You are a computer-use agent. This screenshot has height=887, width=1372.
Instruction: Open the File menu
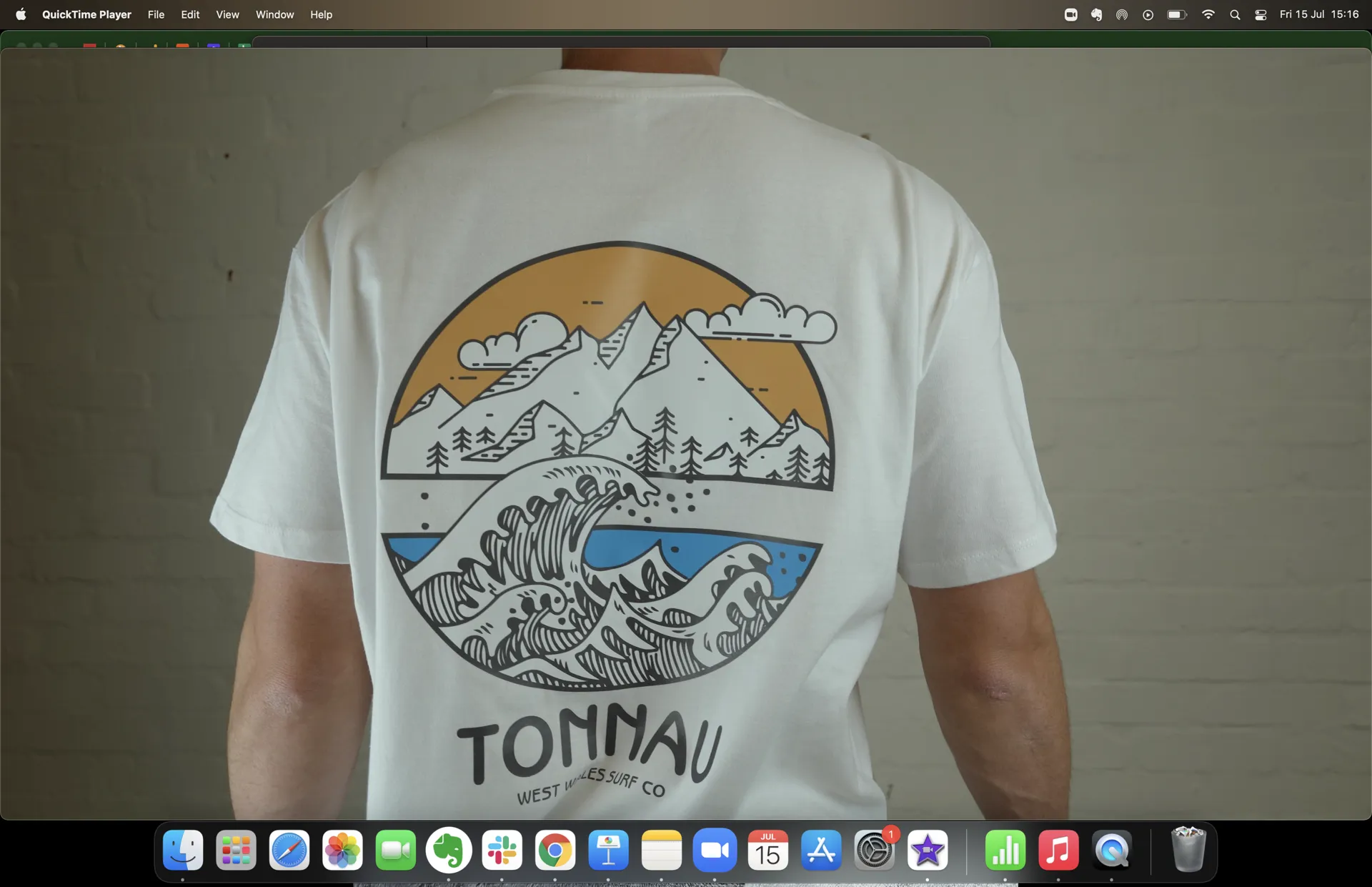click(156, 14)
